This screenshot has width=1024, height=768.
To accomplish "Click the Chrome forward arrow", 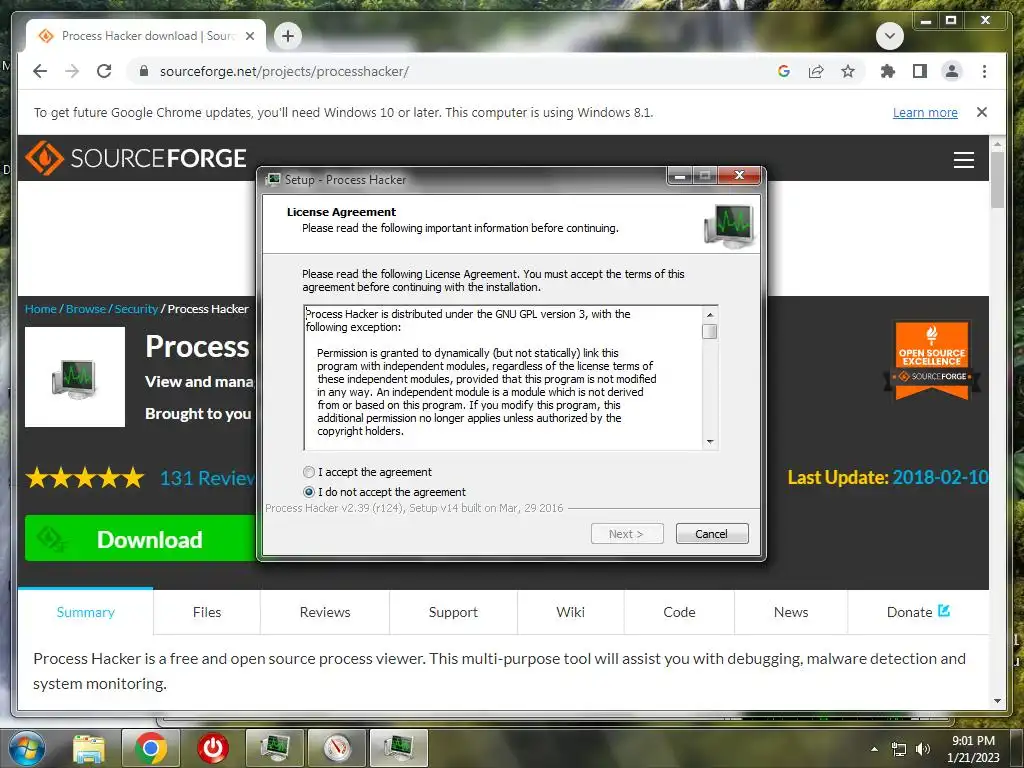I will tap(72, 71).
